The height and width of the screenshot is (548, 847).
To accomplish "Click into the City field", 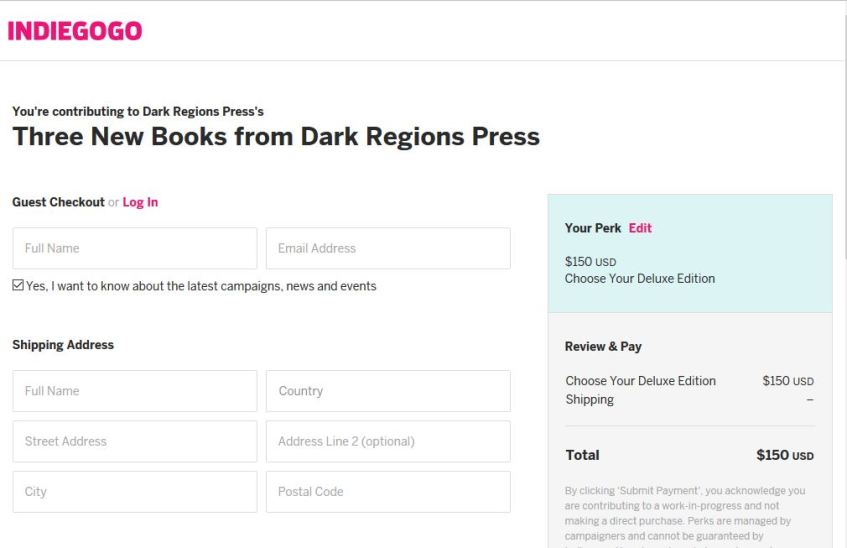I will click(135, 492).
